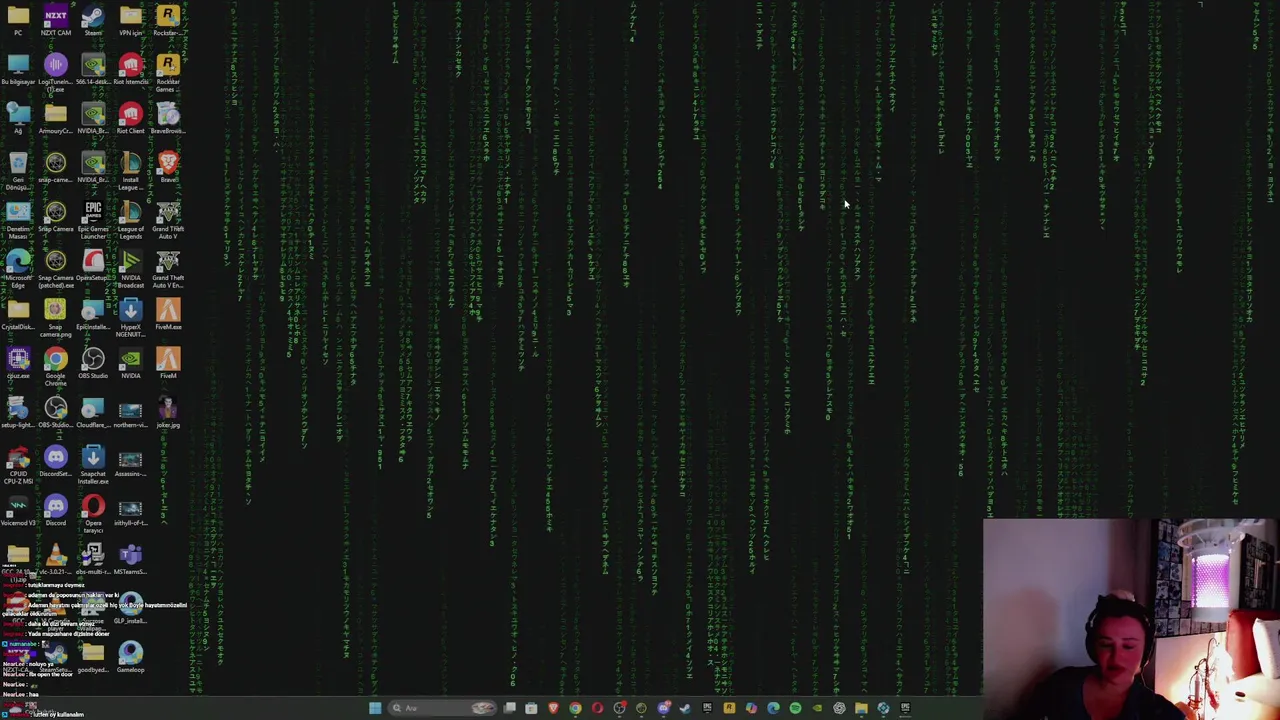This screenshot has height=720, width=1280.
Task: Select the BraveBrowser installer icon
Action: [168, 118]
